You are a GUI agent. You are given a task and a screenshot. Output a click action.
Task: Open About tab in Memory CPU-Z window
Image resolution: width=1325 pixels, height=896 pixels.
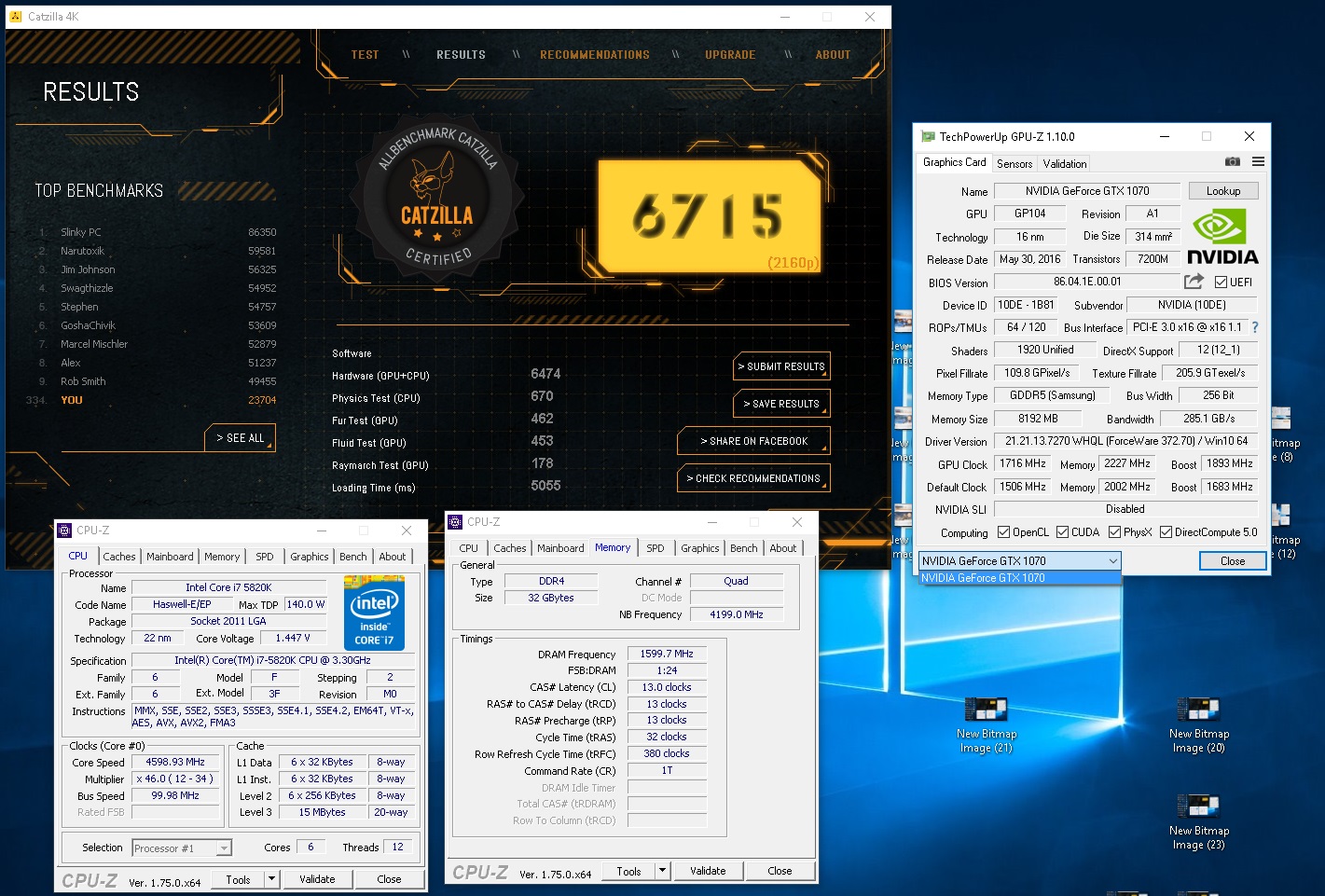[783, 548]
